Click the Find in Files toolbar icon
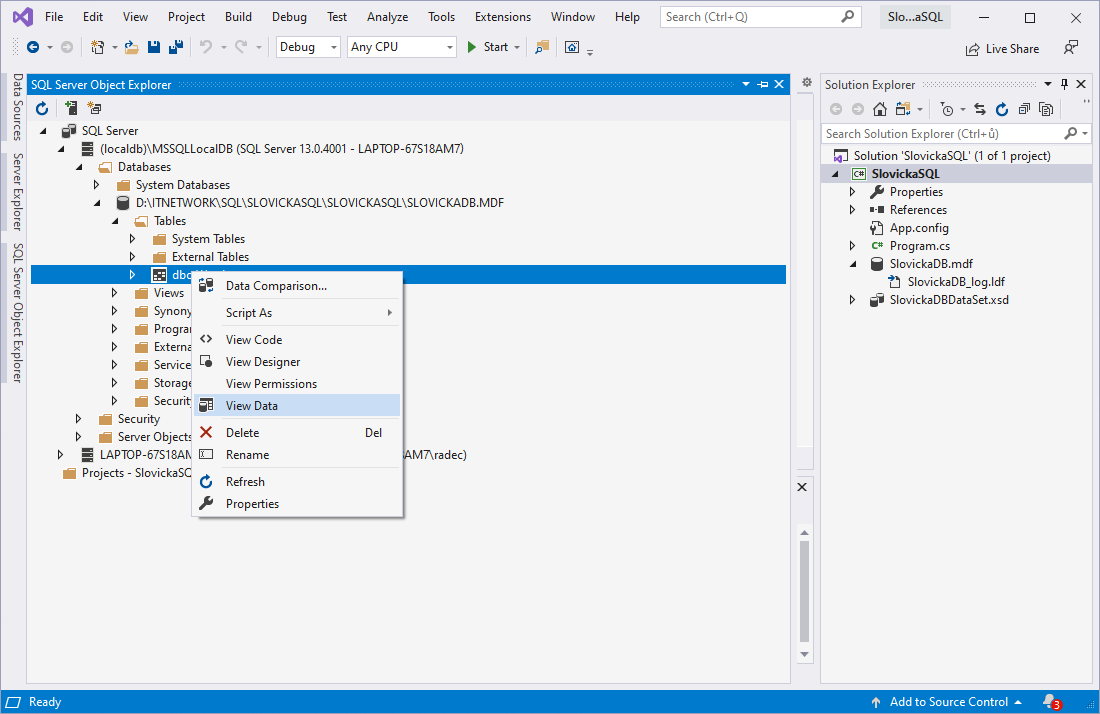This screenshot has width=1100, height=714. [542, 47]
